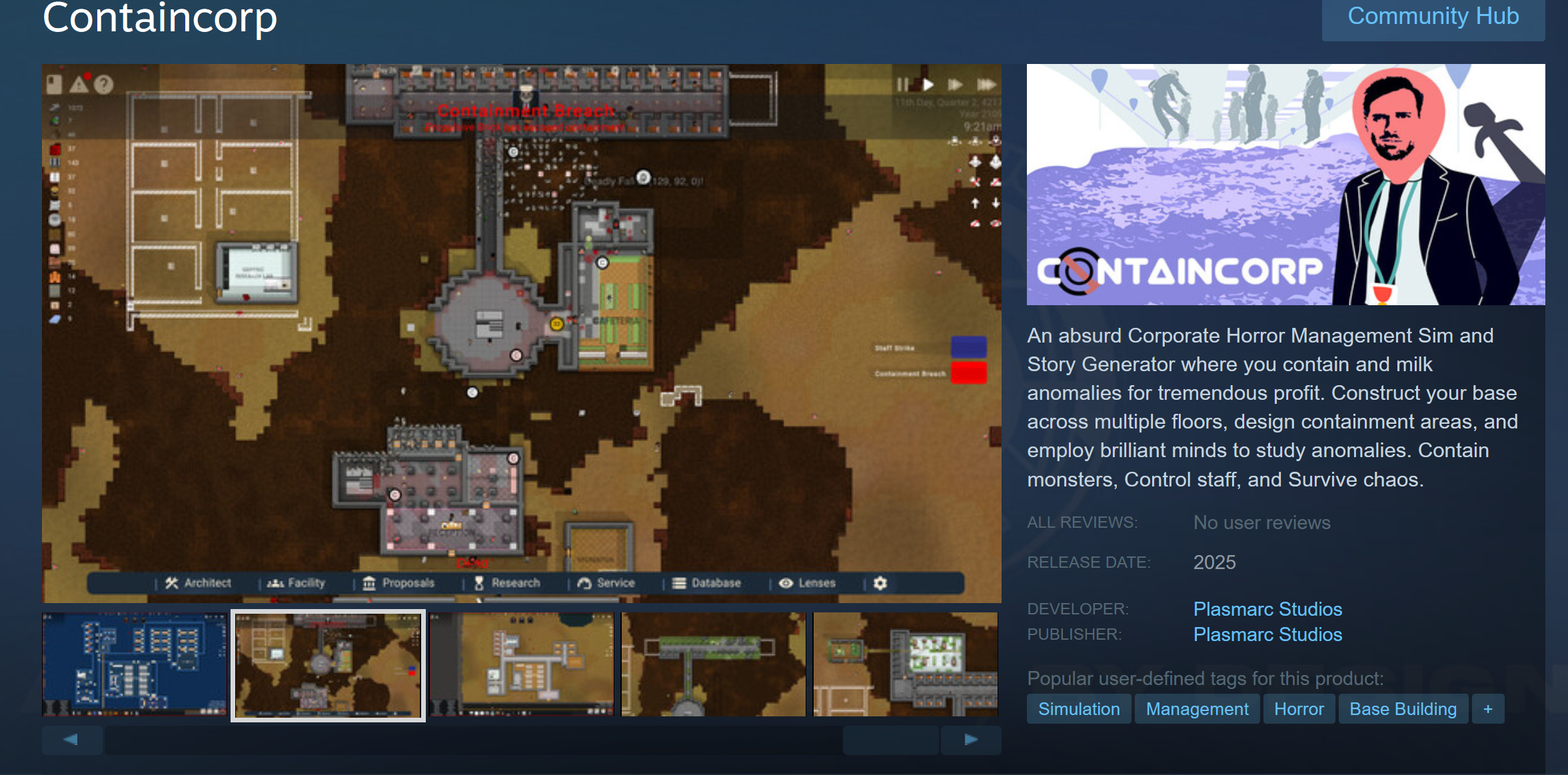The width and height of the screenshot is (1568, 775).
Task: Click the fastest-speed icon in game screenshot
Action: click(986, 85)
